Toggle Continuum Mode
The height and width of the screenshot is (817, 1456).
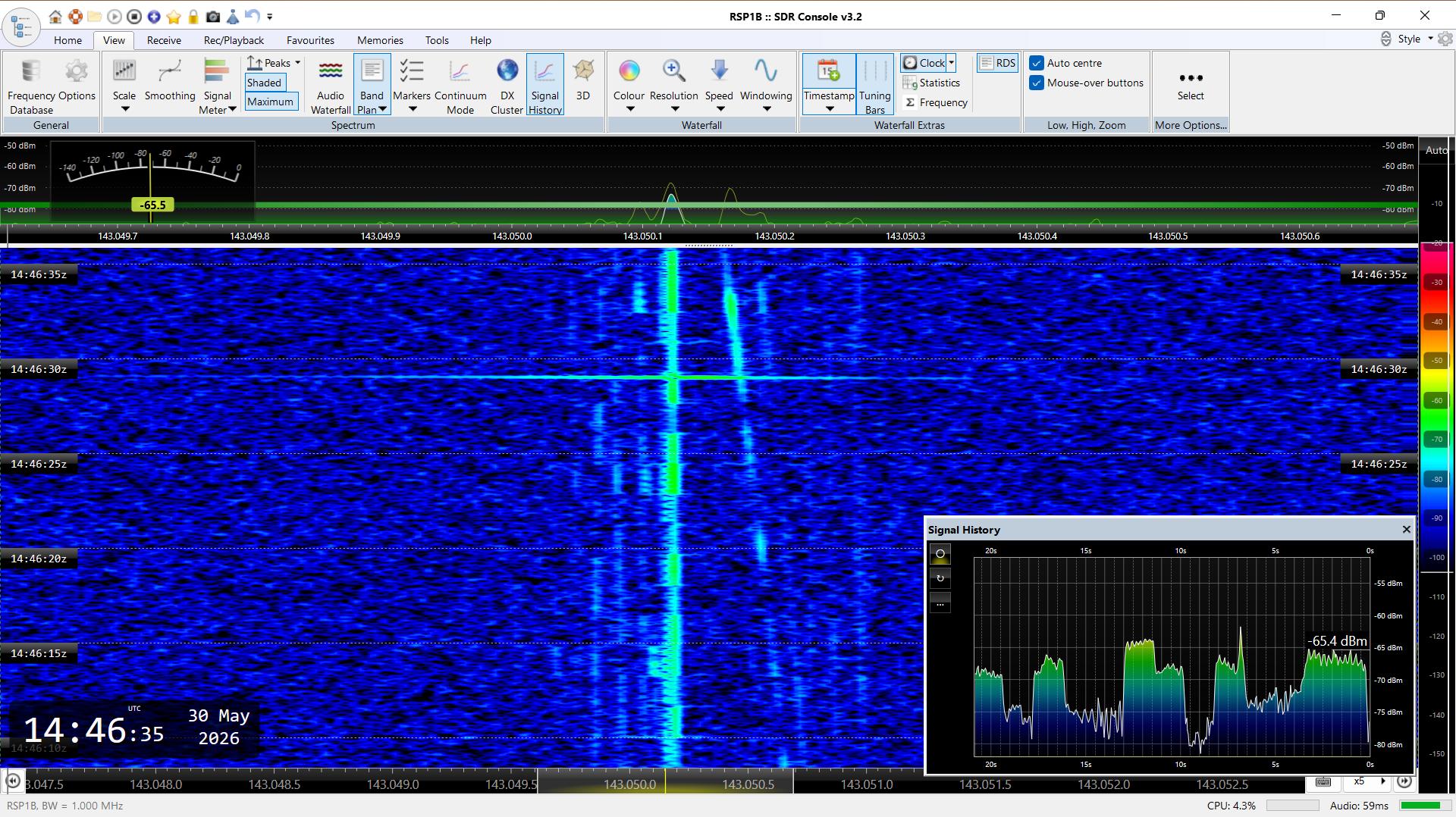point(460,86)
